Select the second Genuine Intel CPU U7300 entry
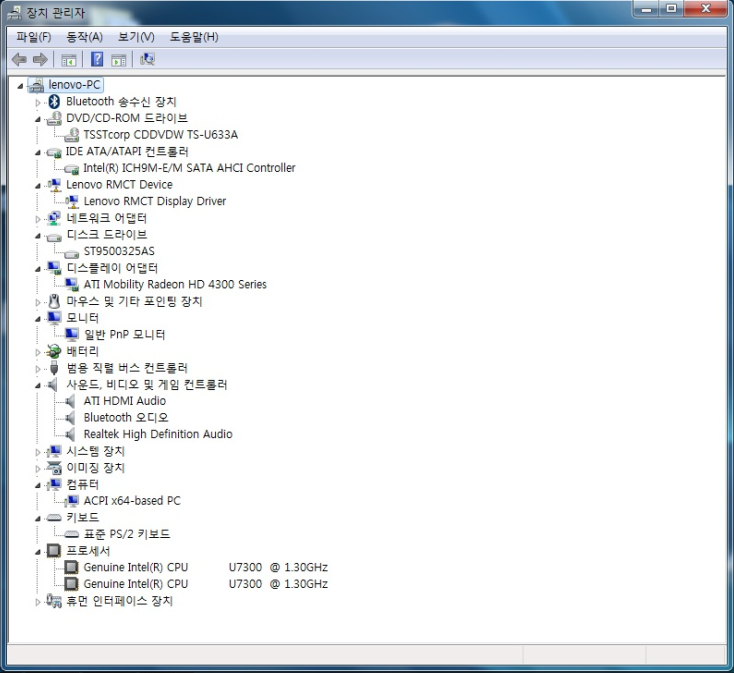This screenshot has height=673, width=734. click(x=206, y=584)
